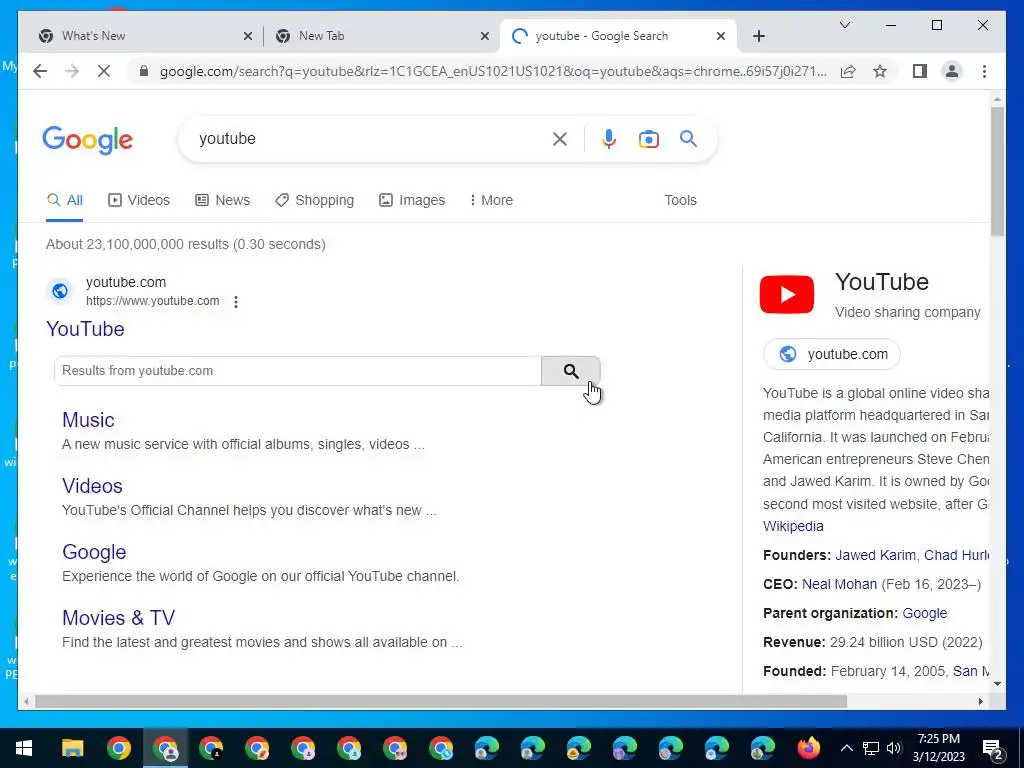This screenshot has width=1024, height=768.
Task: Select the All results tab
Action: pyautogui.click(x=65, y=200)
